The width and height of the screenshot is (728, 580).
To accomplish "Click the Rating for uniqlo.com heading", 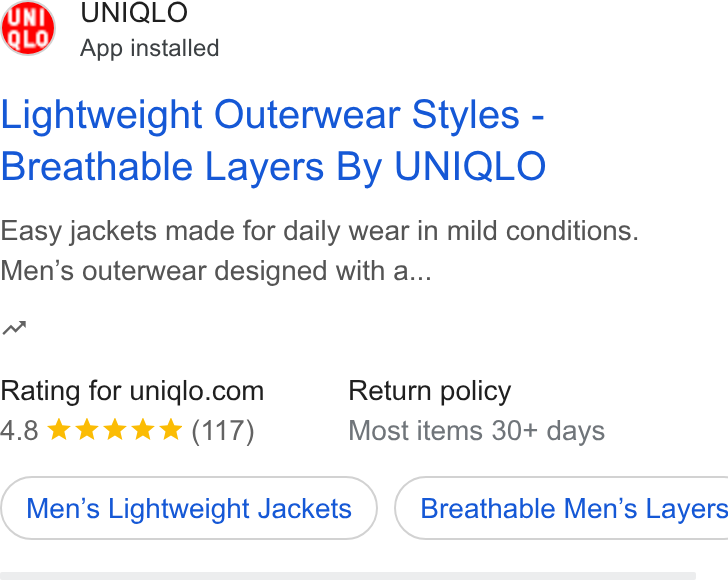I will (x=132, y=391).
